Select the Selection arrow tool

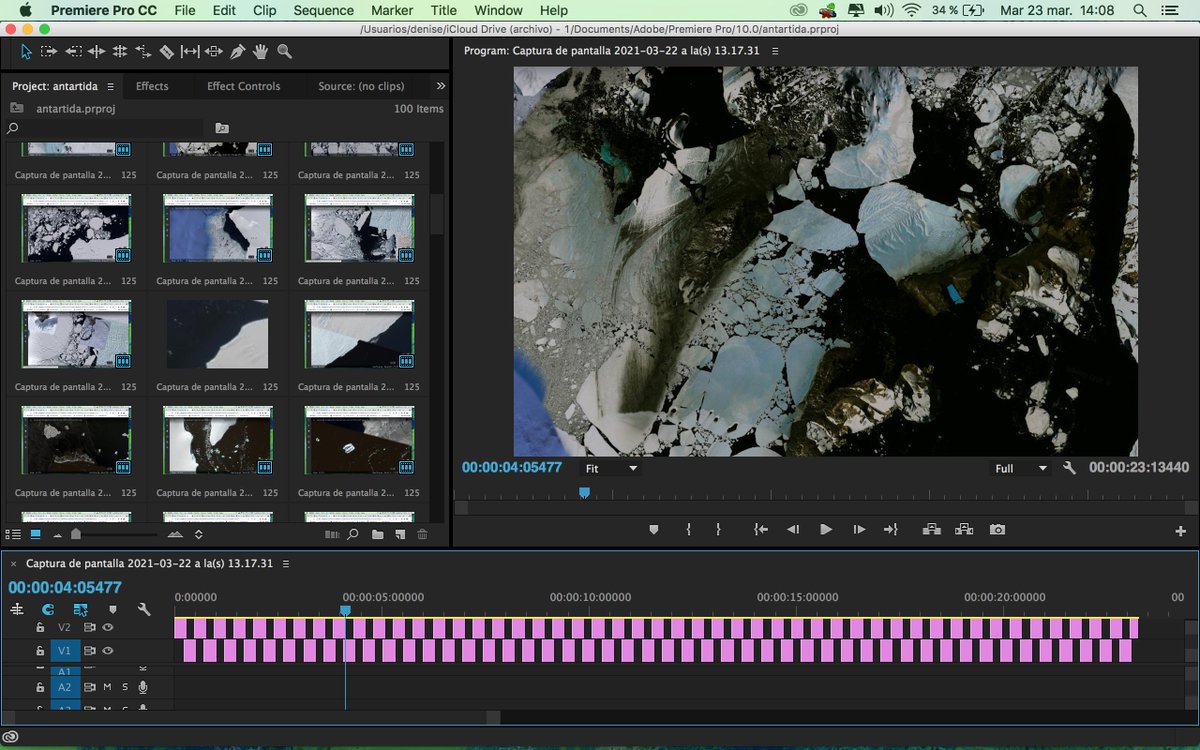pos(26,51)
